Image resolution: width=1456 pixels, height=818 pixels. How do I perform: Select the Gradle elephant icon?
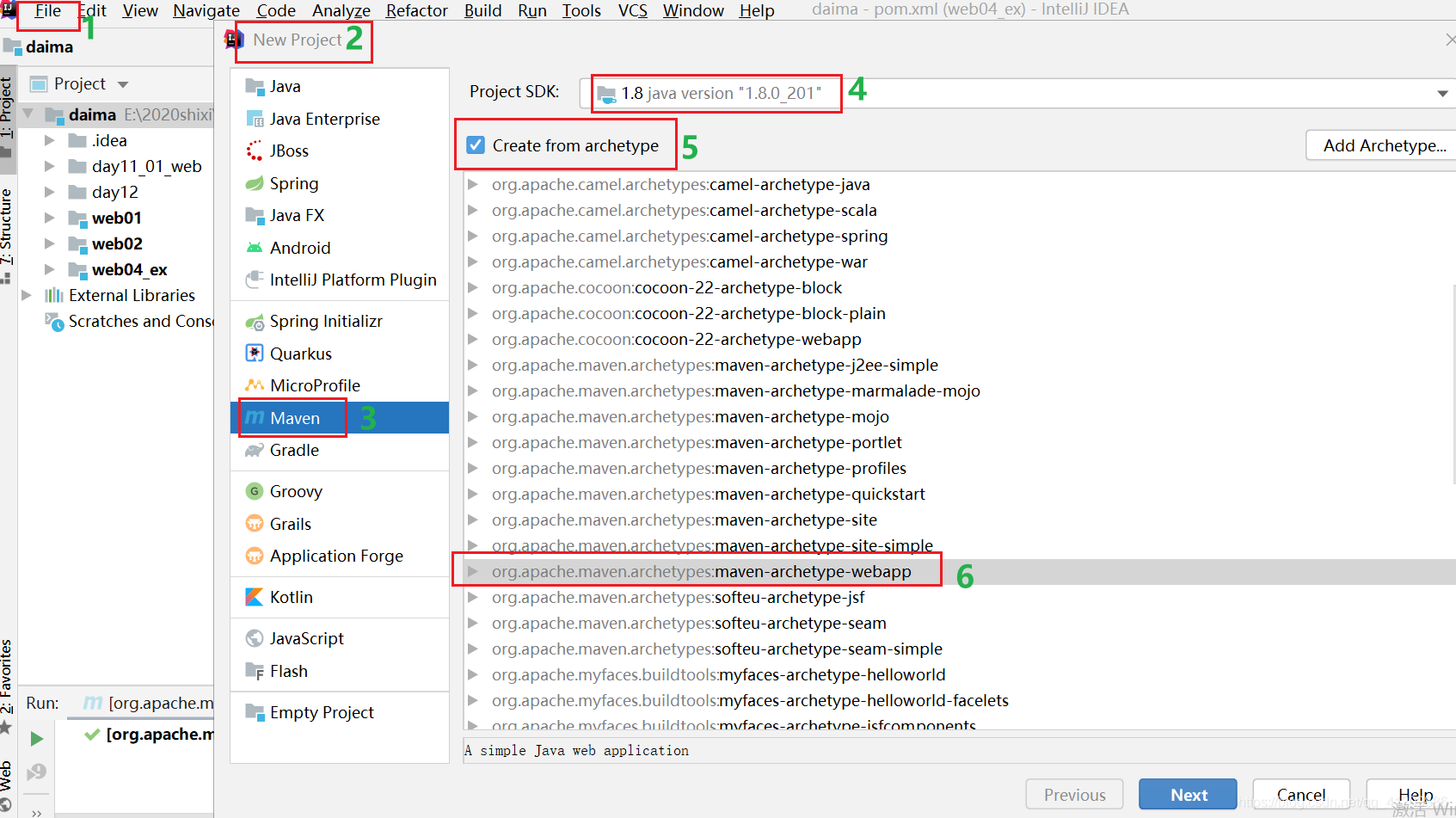[x=255, y=450]
